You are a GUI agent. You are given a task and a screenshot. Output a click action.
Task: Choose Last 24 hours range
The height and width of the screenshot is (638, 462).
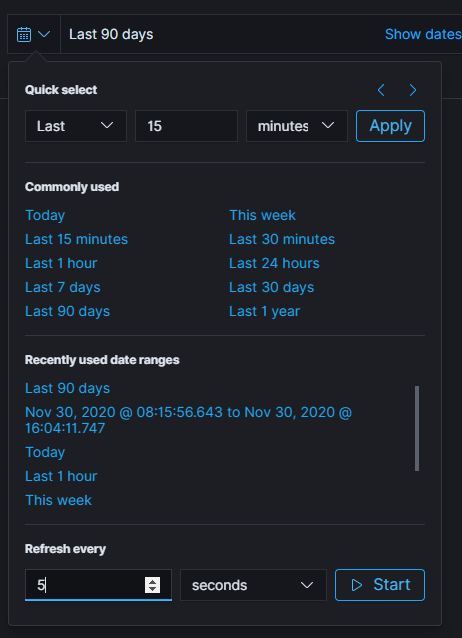point(274,263)
